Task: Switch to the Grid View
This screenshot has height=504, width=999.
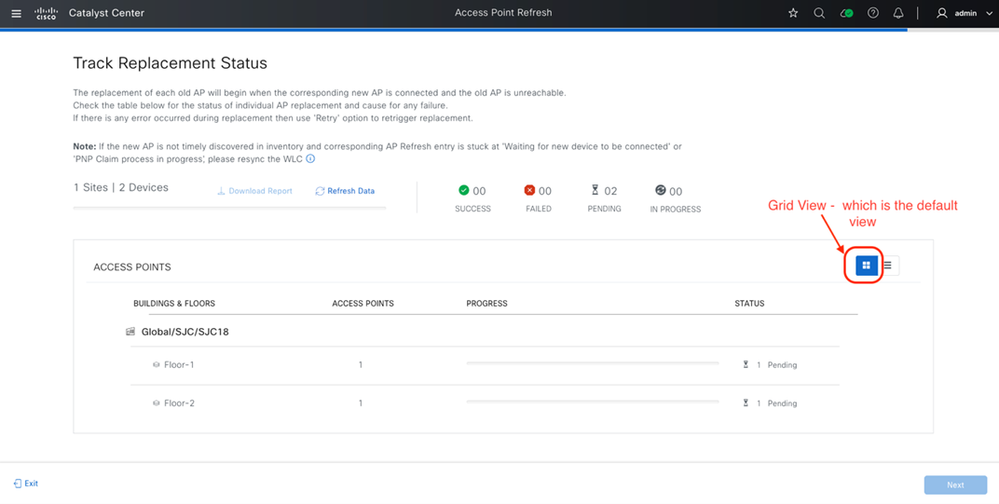Action: click(x=866, y=265)
